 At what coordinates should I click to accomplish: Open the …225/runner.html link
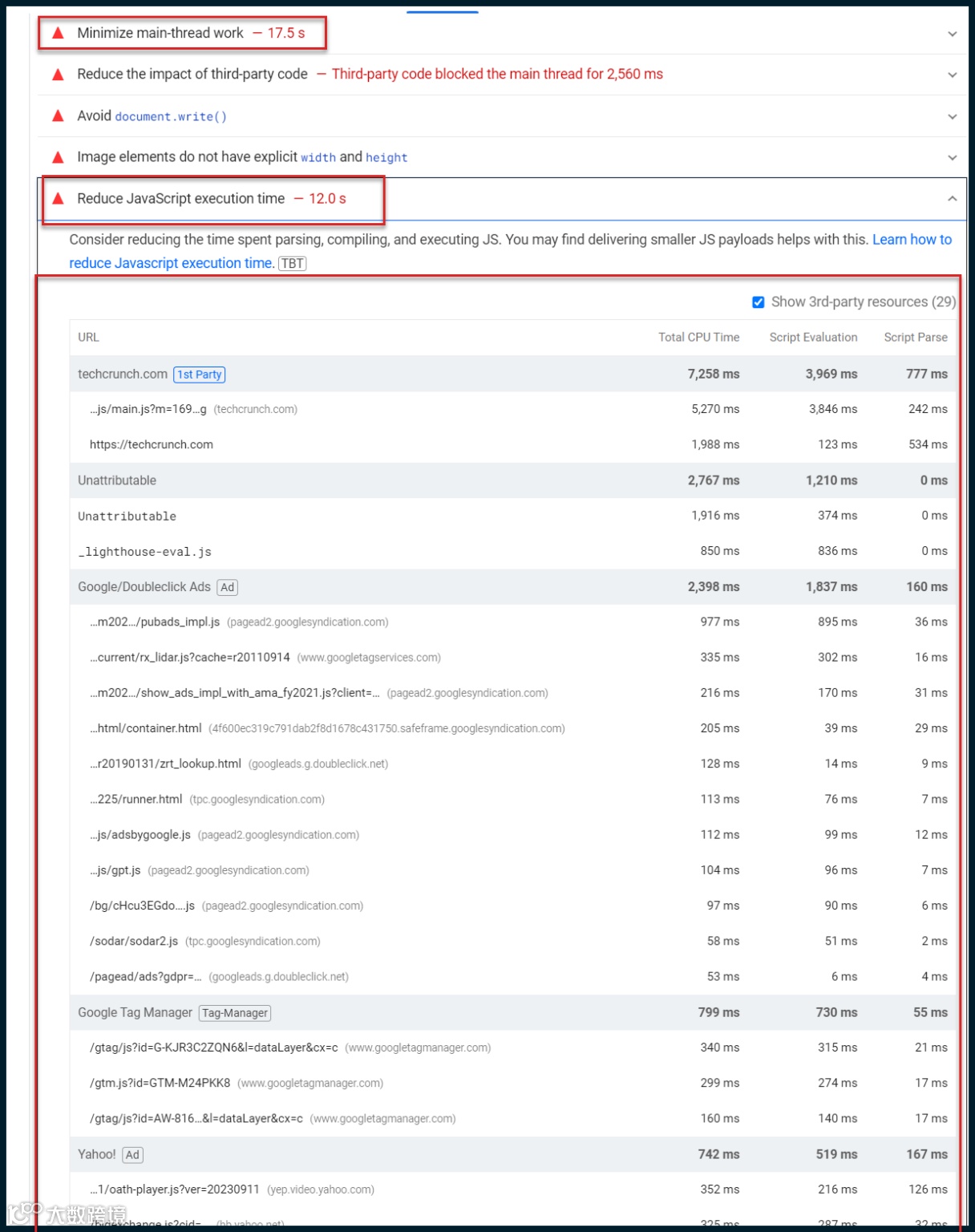136,799
